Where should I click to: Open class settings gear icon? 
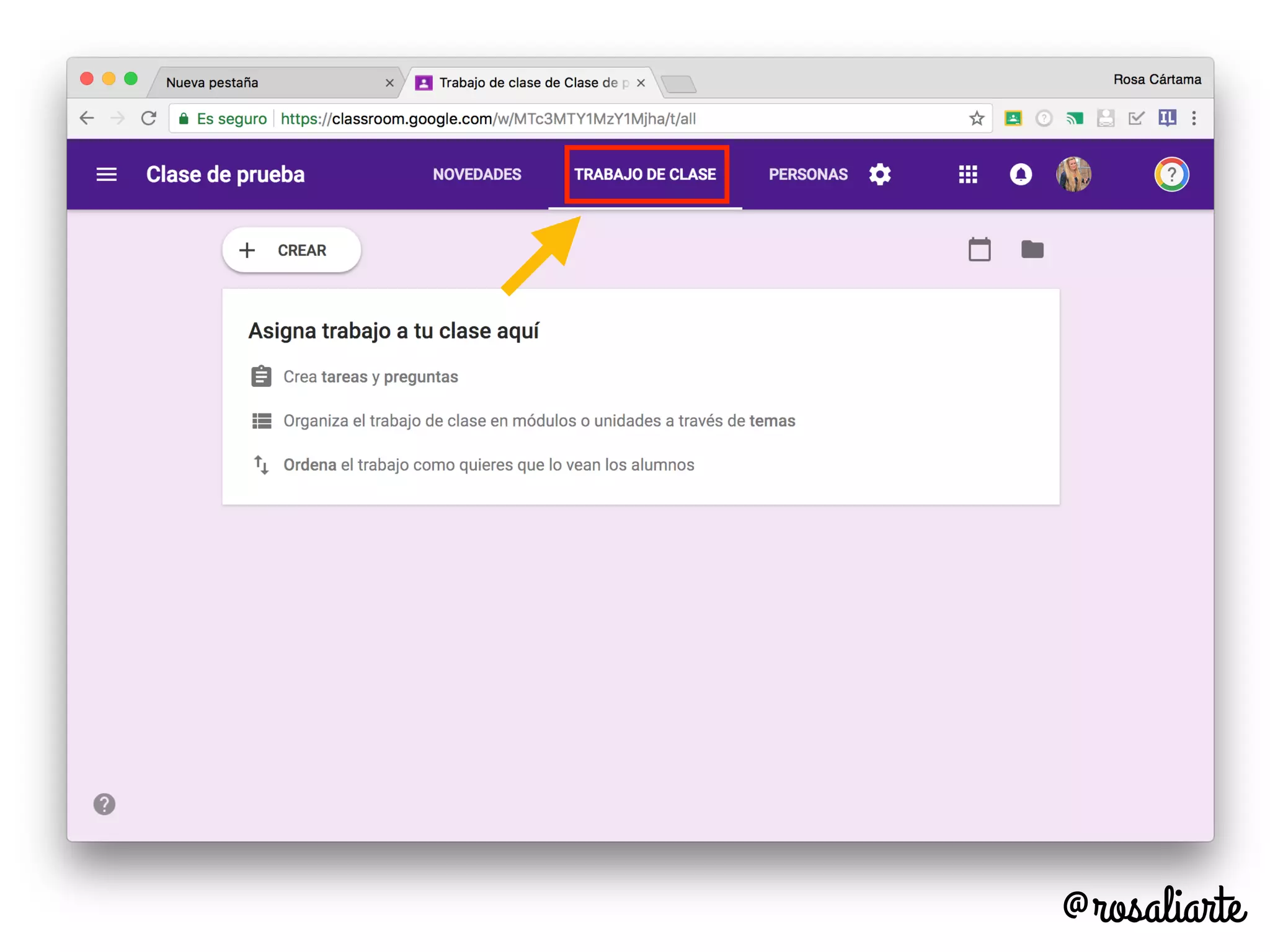pyautogui.click(x=879, y=174)
